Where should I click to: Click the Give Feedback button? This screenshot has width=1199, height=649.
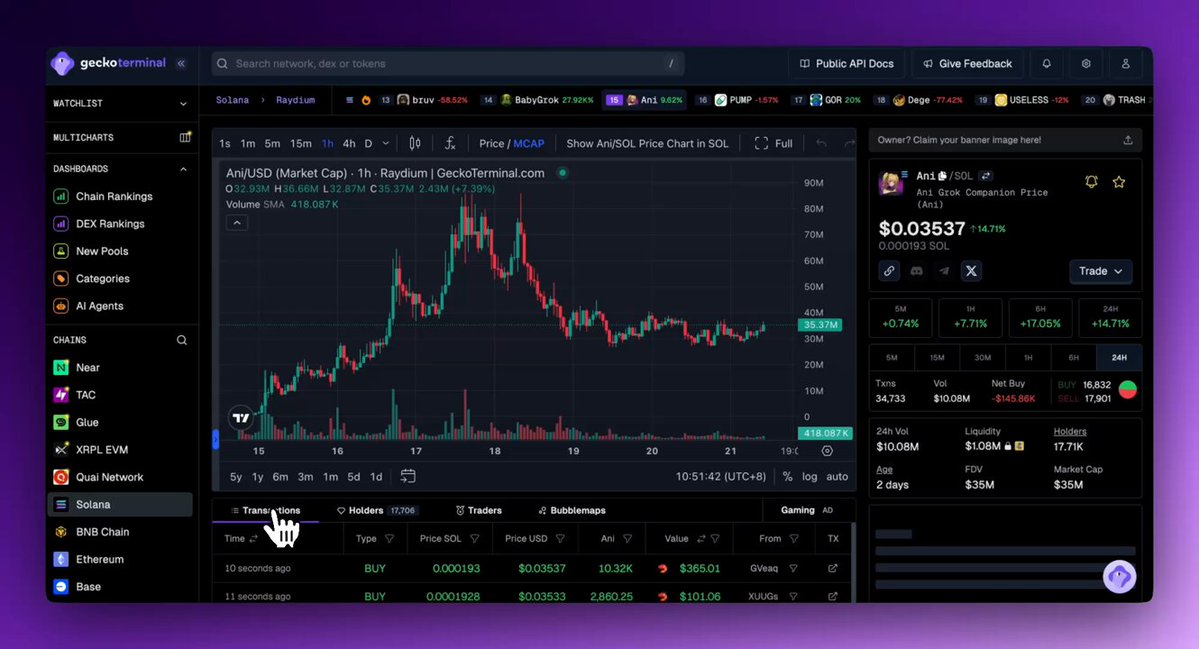(967, 63)
